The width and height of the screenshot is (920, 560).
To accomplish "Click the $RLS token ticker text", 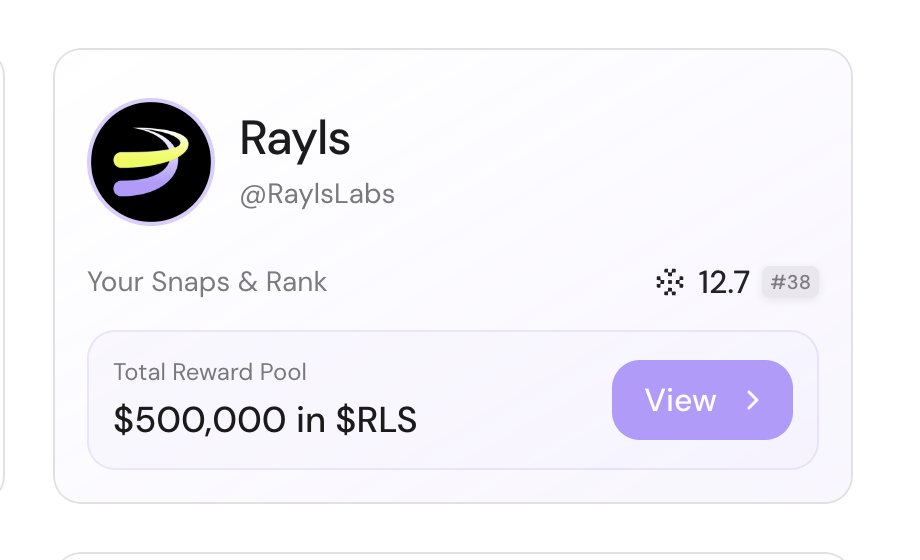I will (376, 420).
